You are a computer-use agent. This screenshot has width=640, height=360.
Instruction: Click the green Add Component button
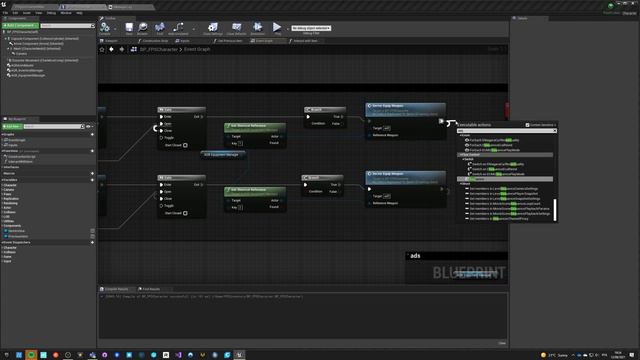tap(20, 25)
